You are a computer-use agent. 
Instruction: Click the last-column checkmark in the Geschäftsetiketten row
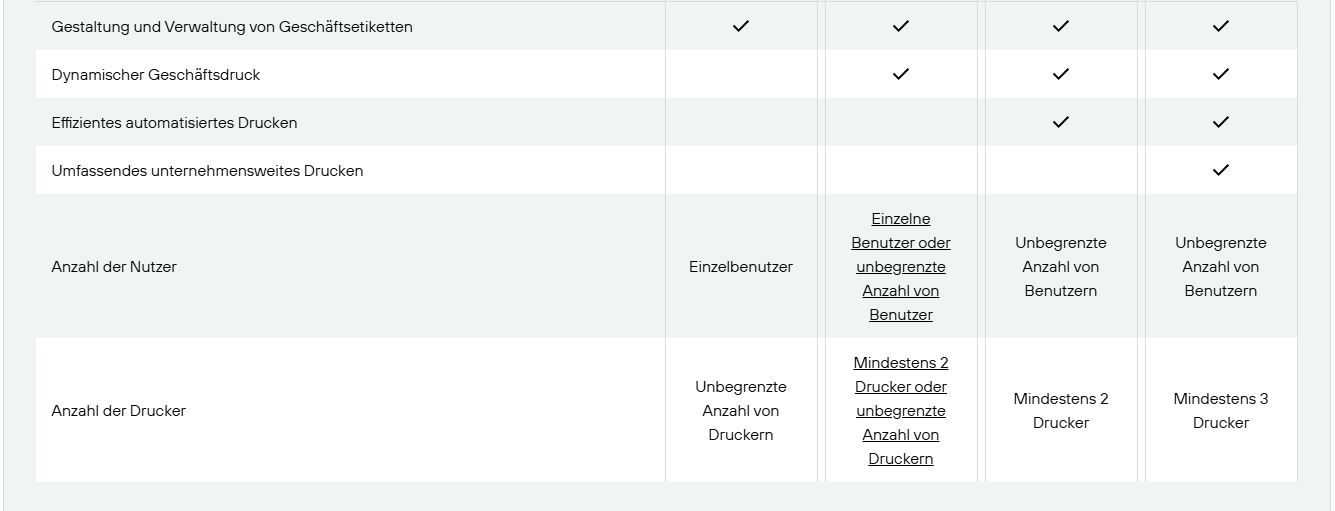point(1221,27)
